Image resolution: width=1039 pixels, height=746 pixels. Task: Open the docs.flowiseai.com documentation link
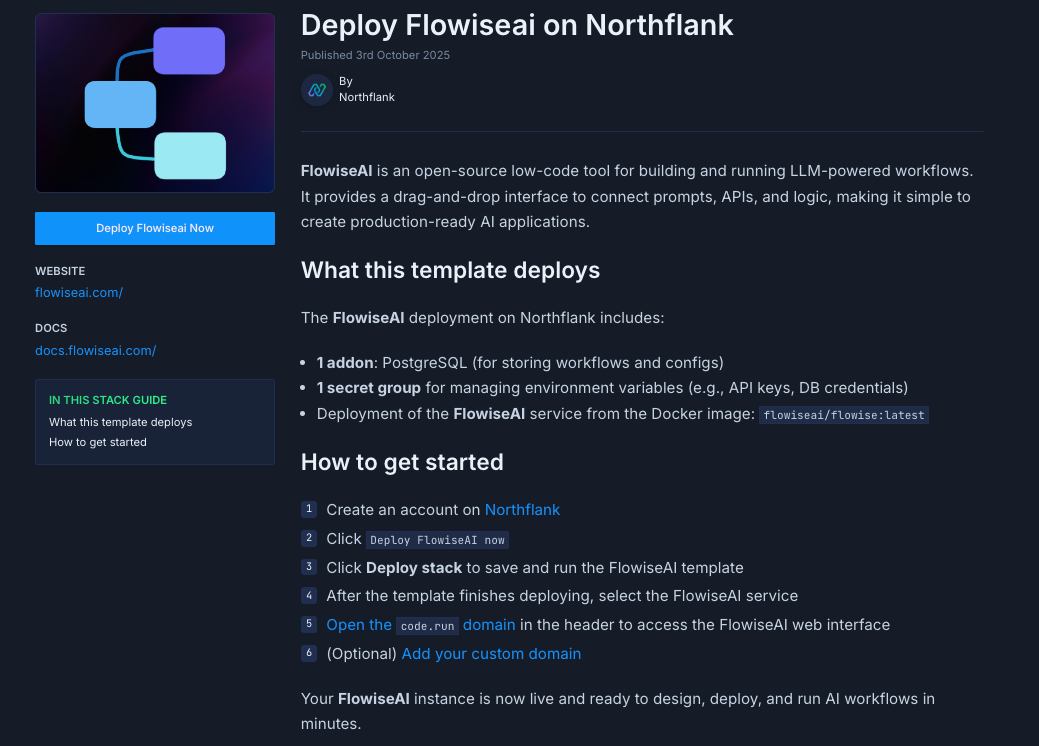coord(95,350)
